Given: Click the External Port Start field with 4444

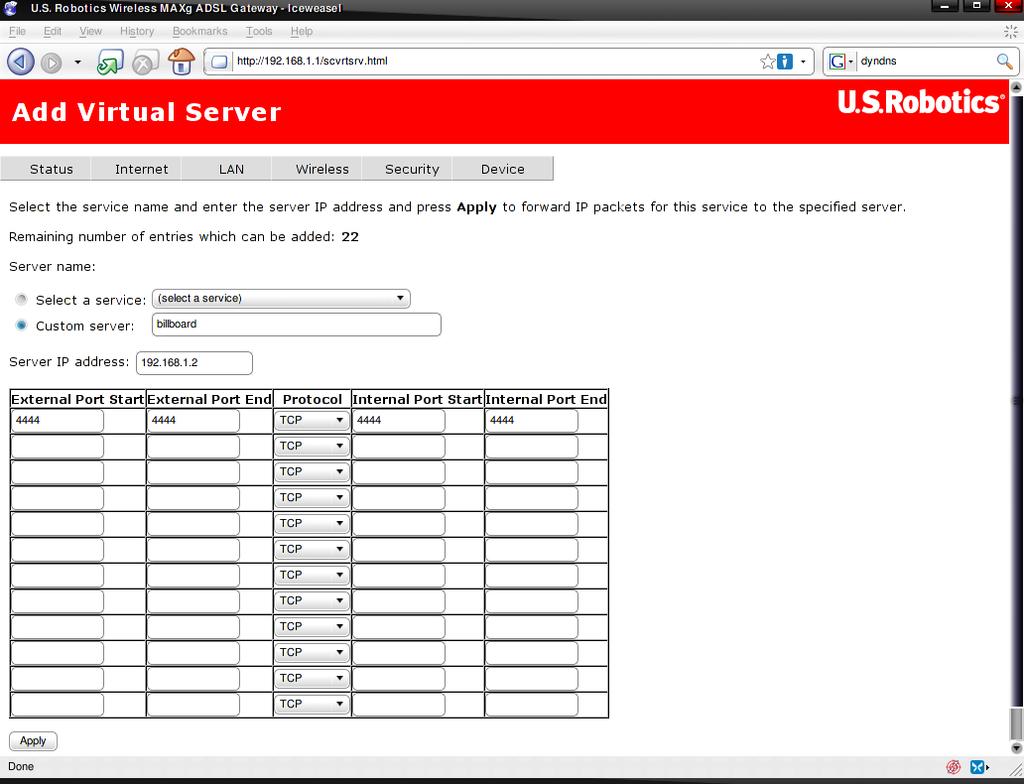Looking at the screenshot, I should pos(57,421).
